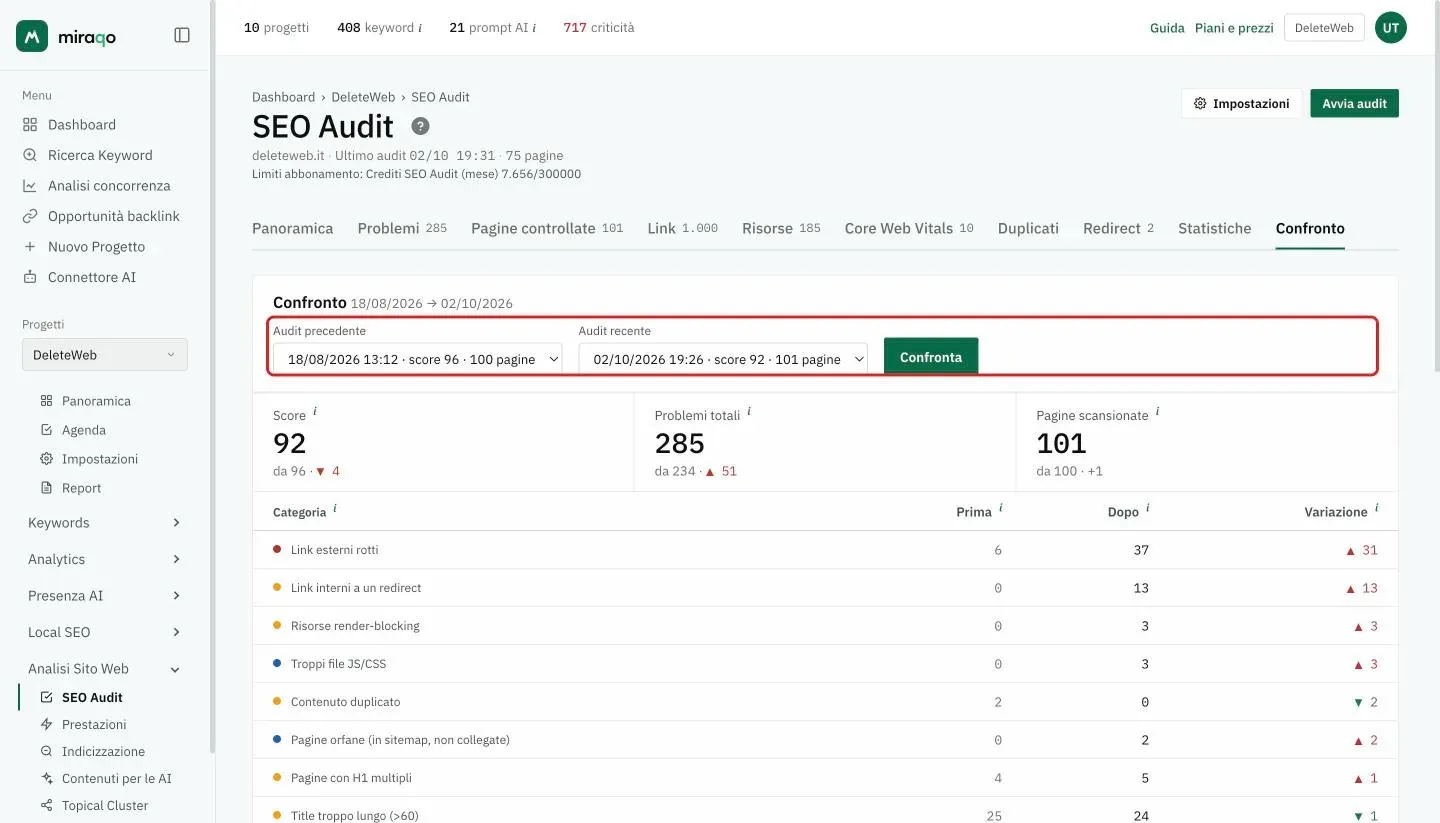The image size is (1440, 823).
Task: Click the UT user avatar
Action: (1391, 28)
